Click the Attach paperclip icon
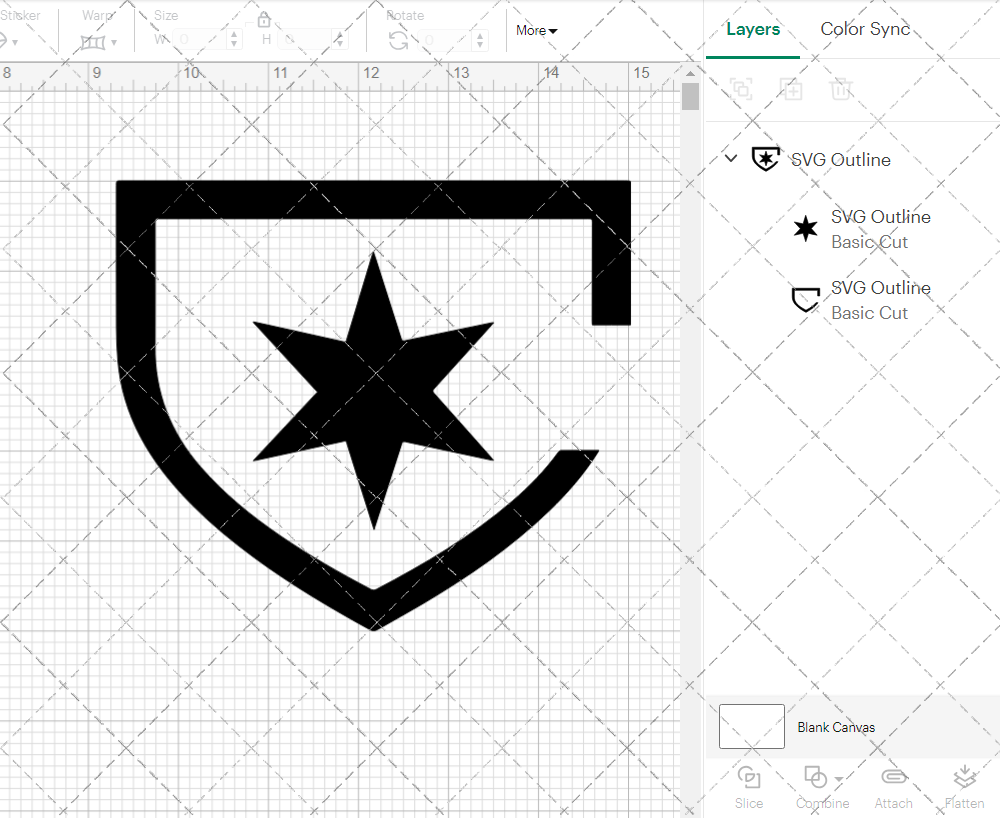Screen dimensions: 1000x818 (893, 777)
